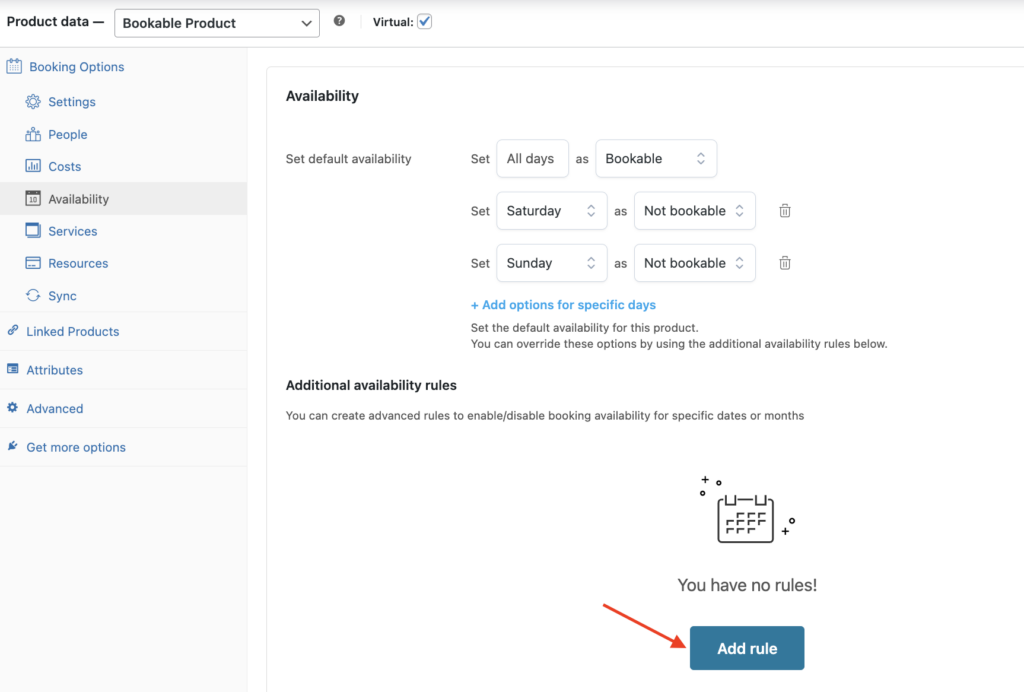Click Add options for specific days link
Viewport: 1024px width, 692px height.
coord(563,305)
